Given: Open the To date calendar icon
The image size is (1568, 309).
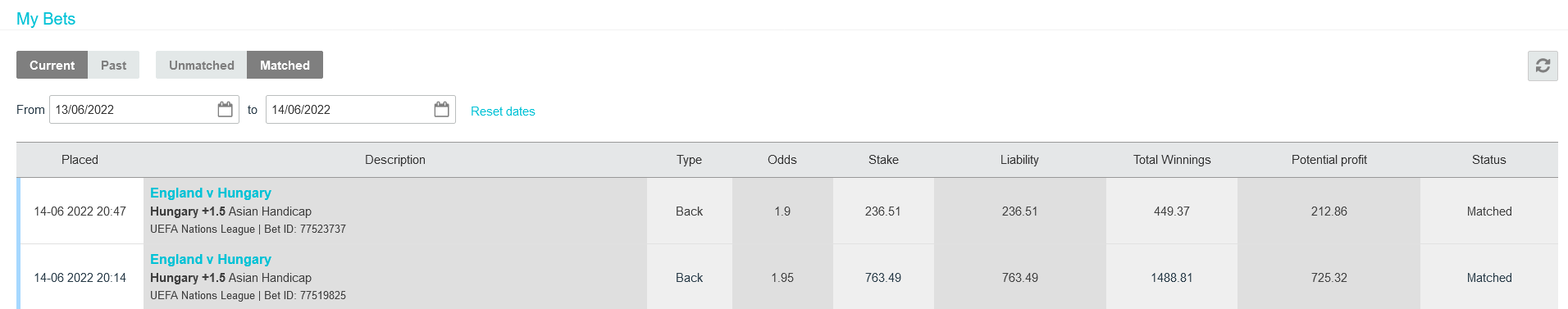Looking at the screenshot, I should 441,109.
